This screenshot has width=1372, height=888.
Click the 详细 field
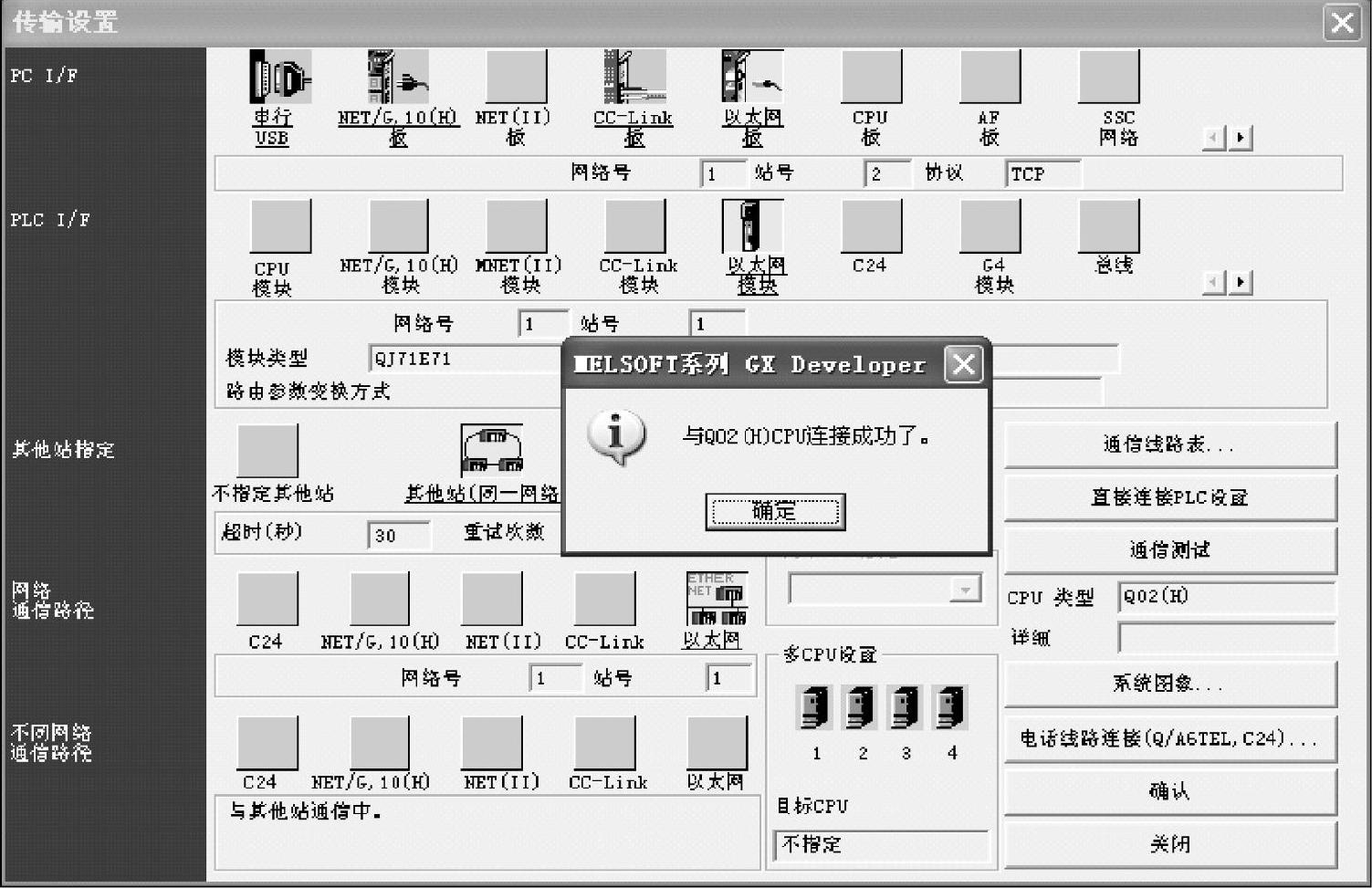click(x=1227, y=637)
